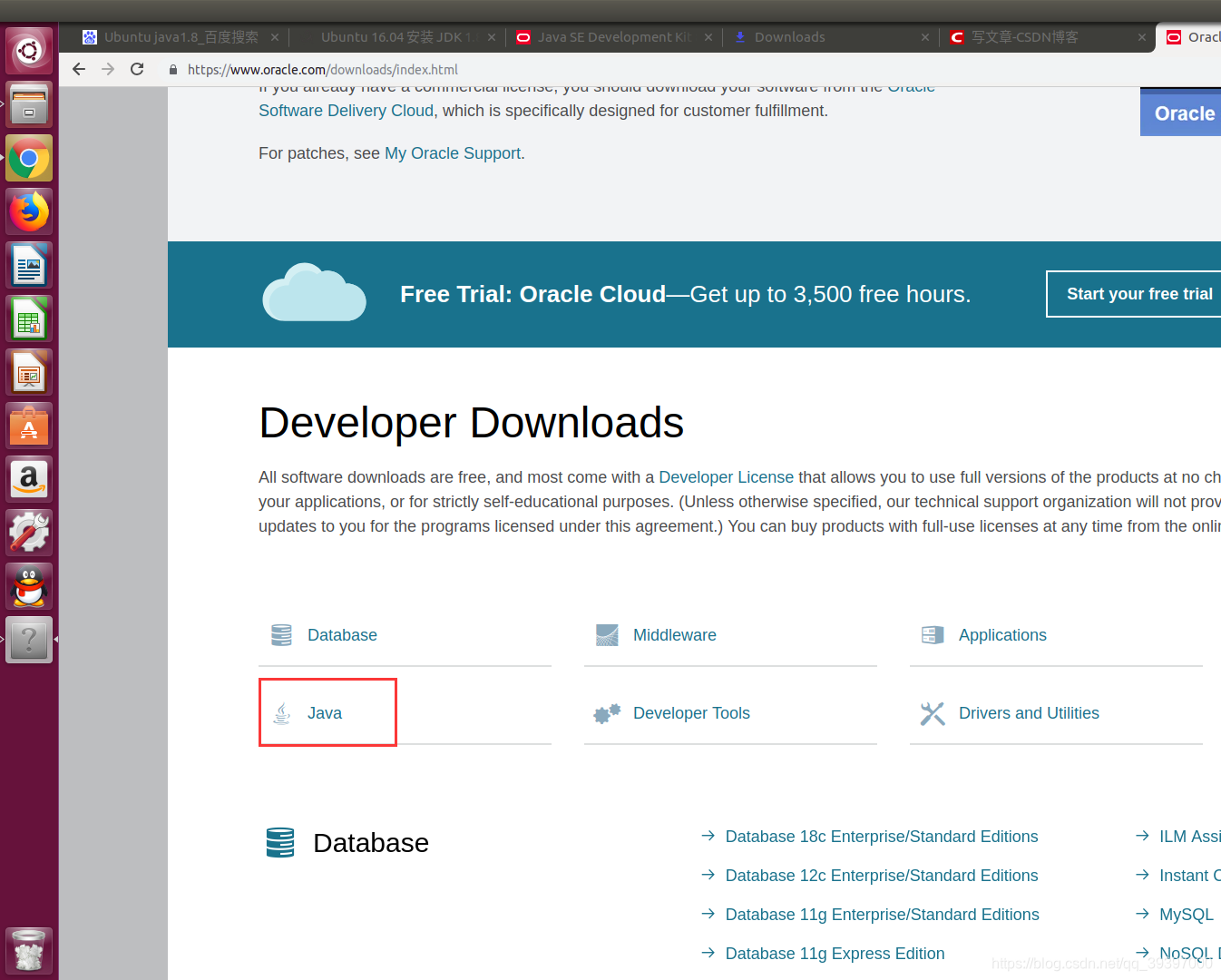Screen dimensions: 1221x980
Task: Click the Middleware category icon
Action: click(607, 635)
